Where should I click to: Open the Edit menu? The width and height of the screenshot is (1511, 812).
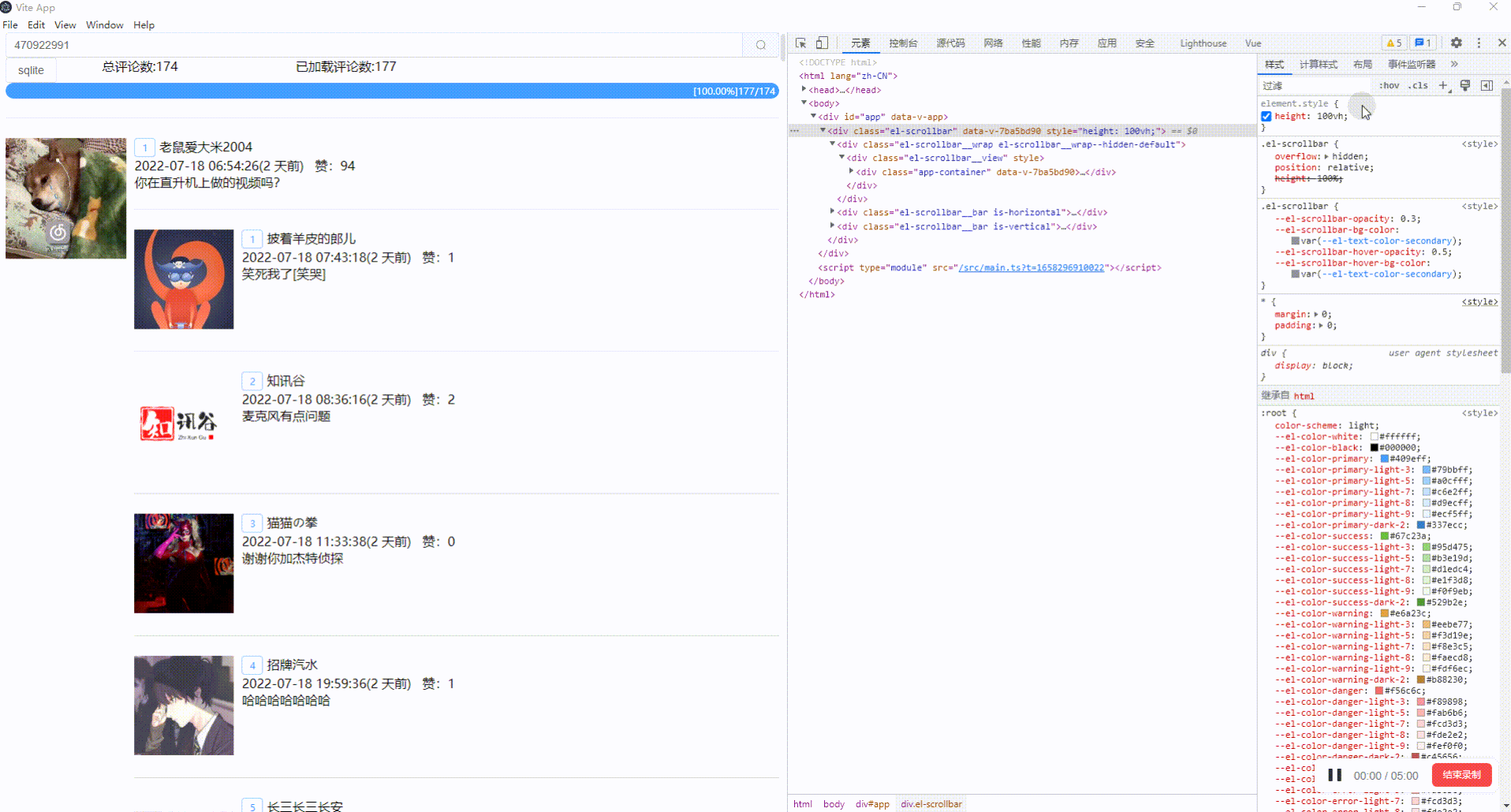(x=36, y=24)
